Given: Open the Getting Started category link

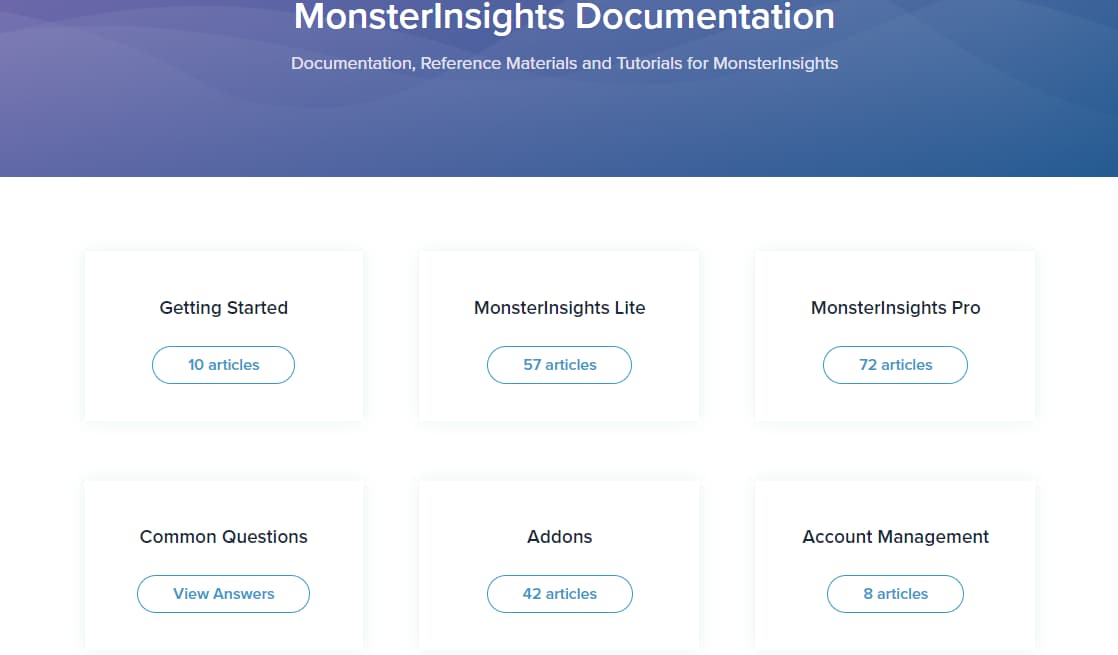Looking at the screenshot, I should coord(223,308).
